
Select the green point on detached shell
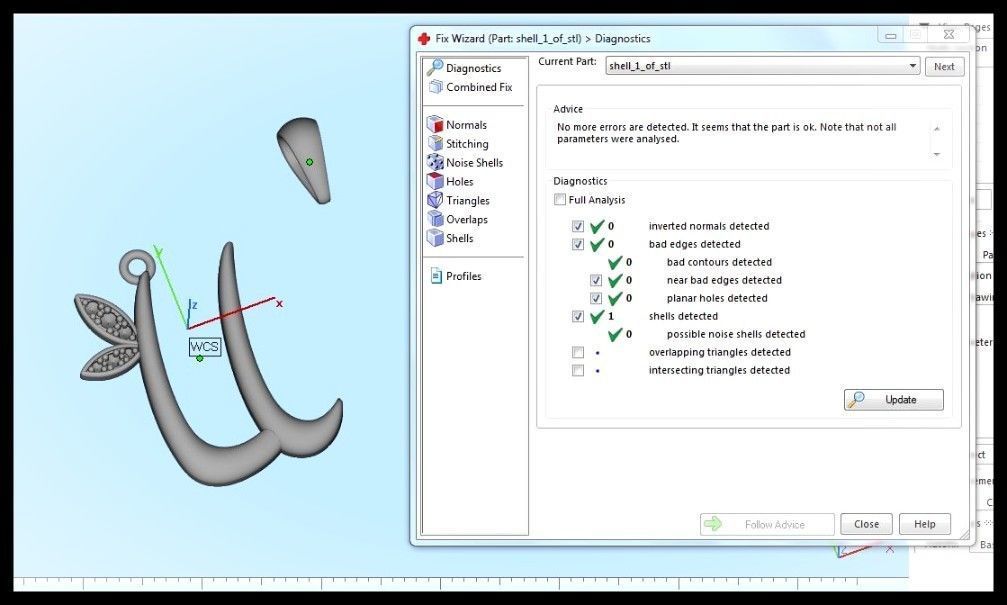coord(310,162)
